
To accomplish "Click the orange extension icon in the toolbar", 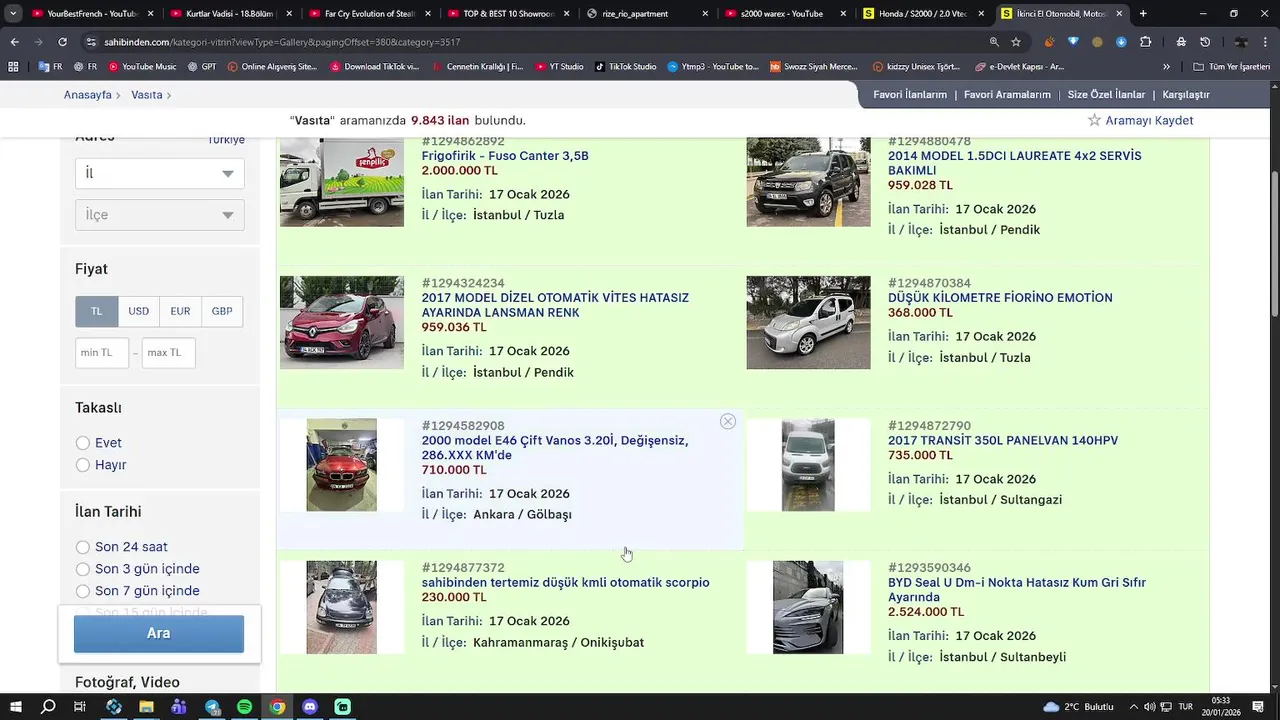I will 1049,42.
